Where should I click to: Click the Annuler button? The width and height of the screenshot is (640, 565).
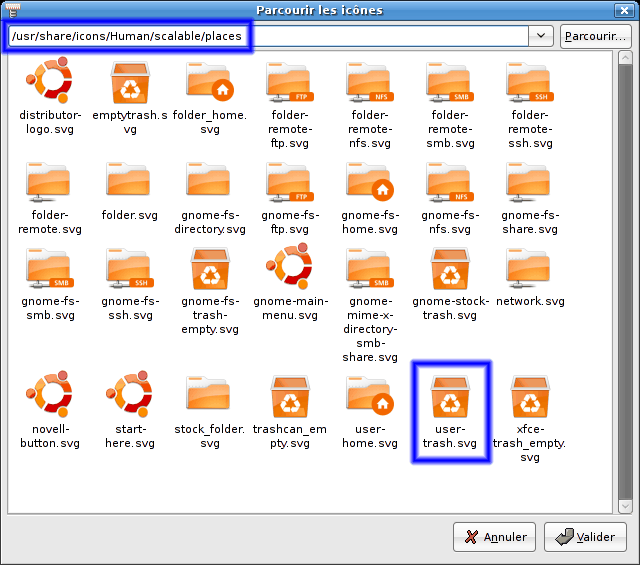click(x=494, y=537)
